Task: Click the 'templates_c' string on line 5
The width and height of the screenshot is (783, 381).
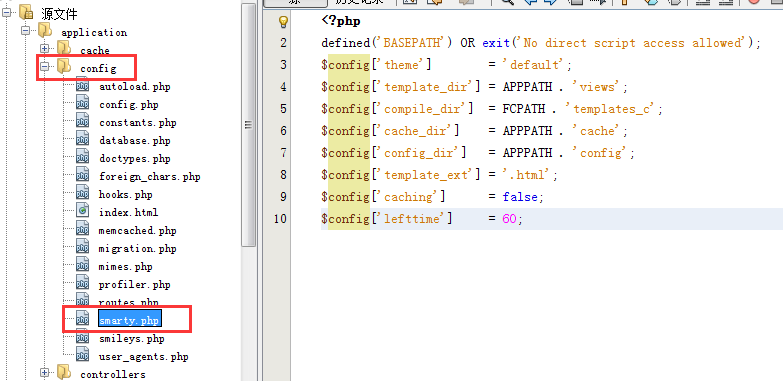Action: 613,109
